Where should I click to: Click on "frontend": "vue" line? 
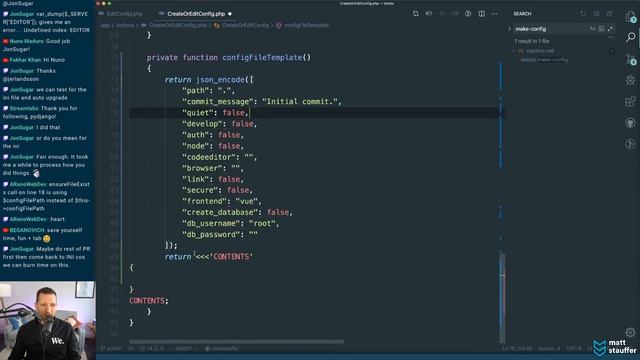pos(222,201)
